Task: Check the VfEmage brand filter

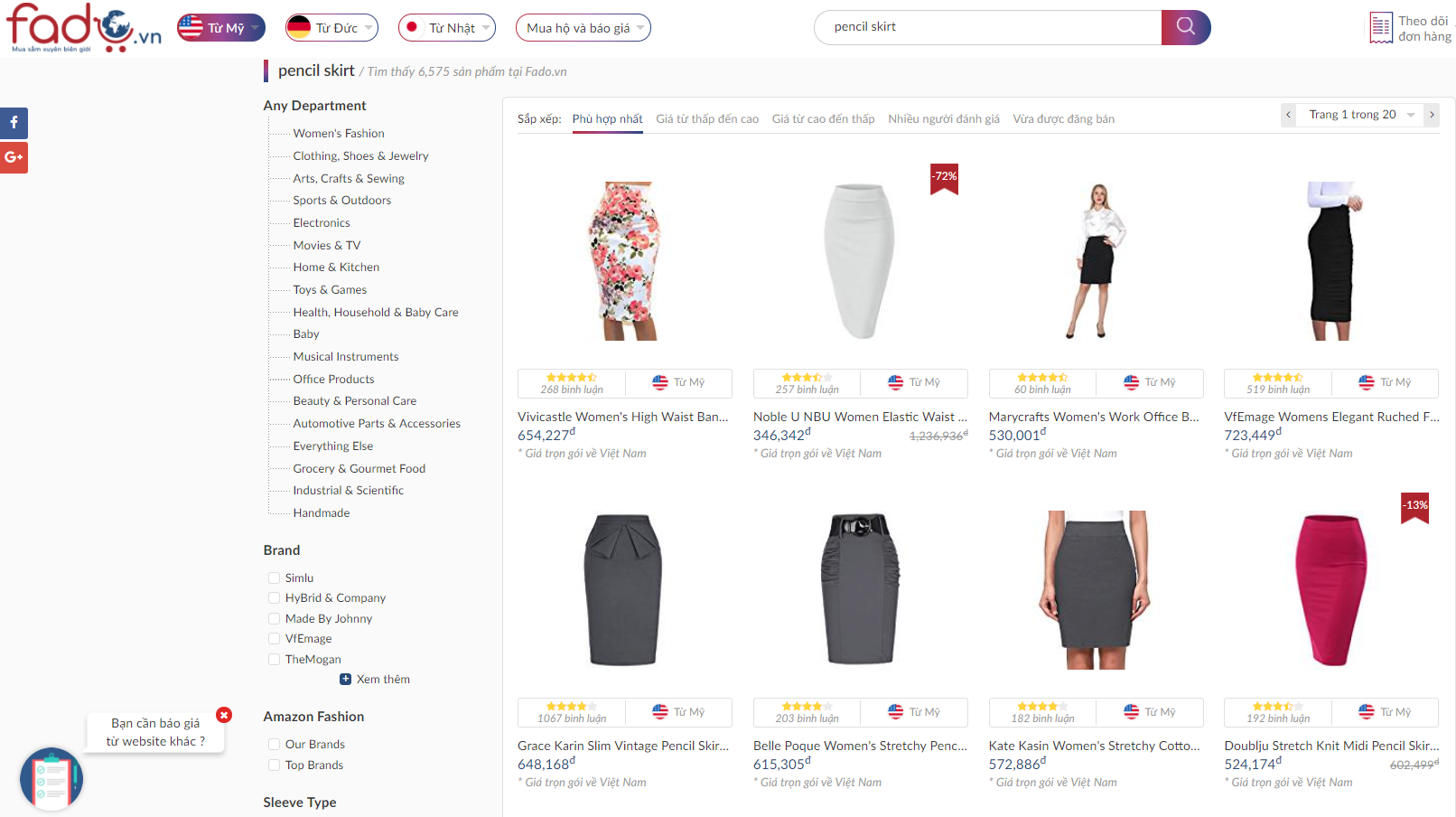Action: 274,638
